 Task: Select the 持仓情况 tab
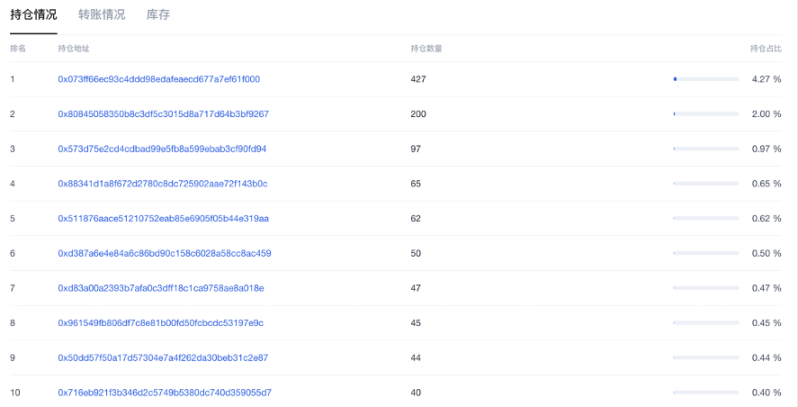(x=33, y=15)
